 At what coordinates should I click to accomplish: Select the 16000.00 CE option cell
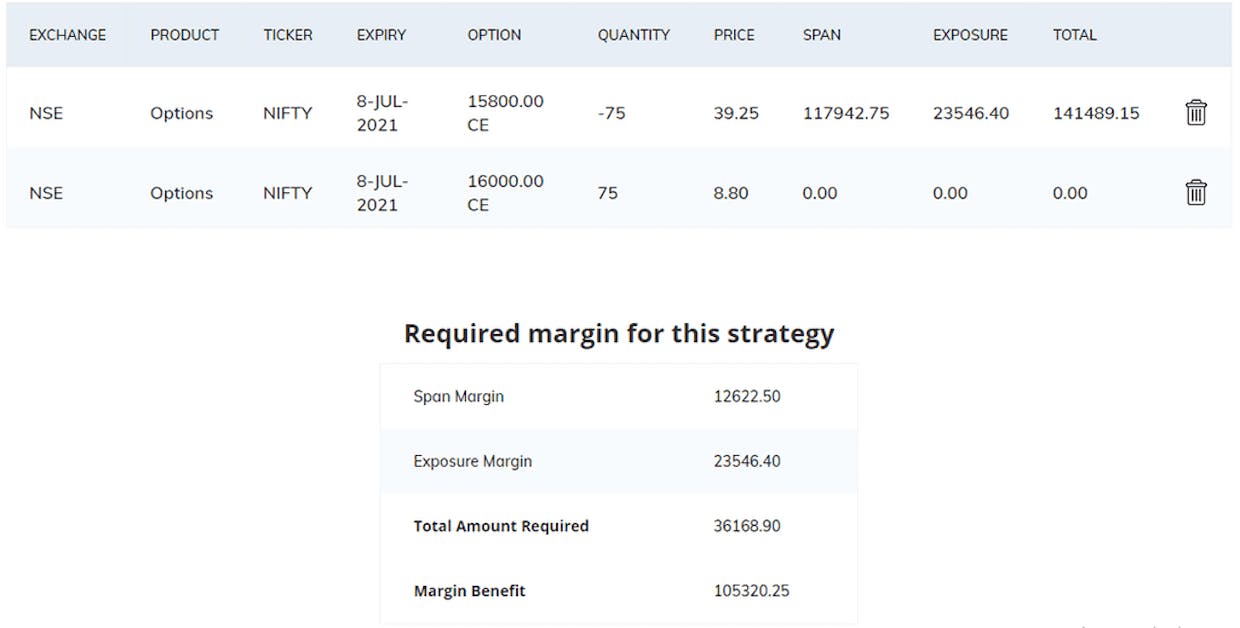(x=506, y=193)
